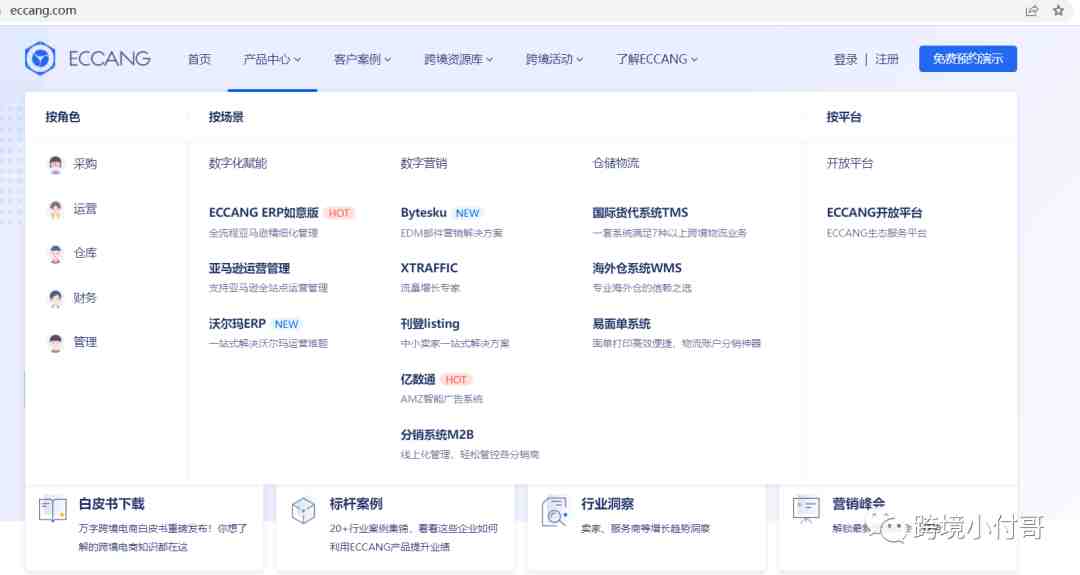Open 沃尔玛ERP product link
The image size is (1080, 575).
tap(237, 324)
